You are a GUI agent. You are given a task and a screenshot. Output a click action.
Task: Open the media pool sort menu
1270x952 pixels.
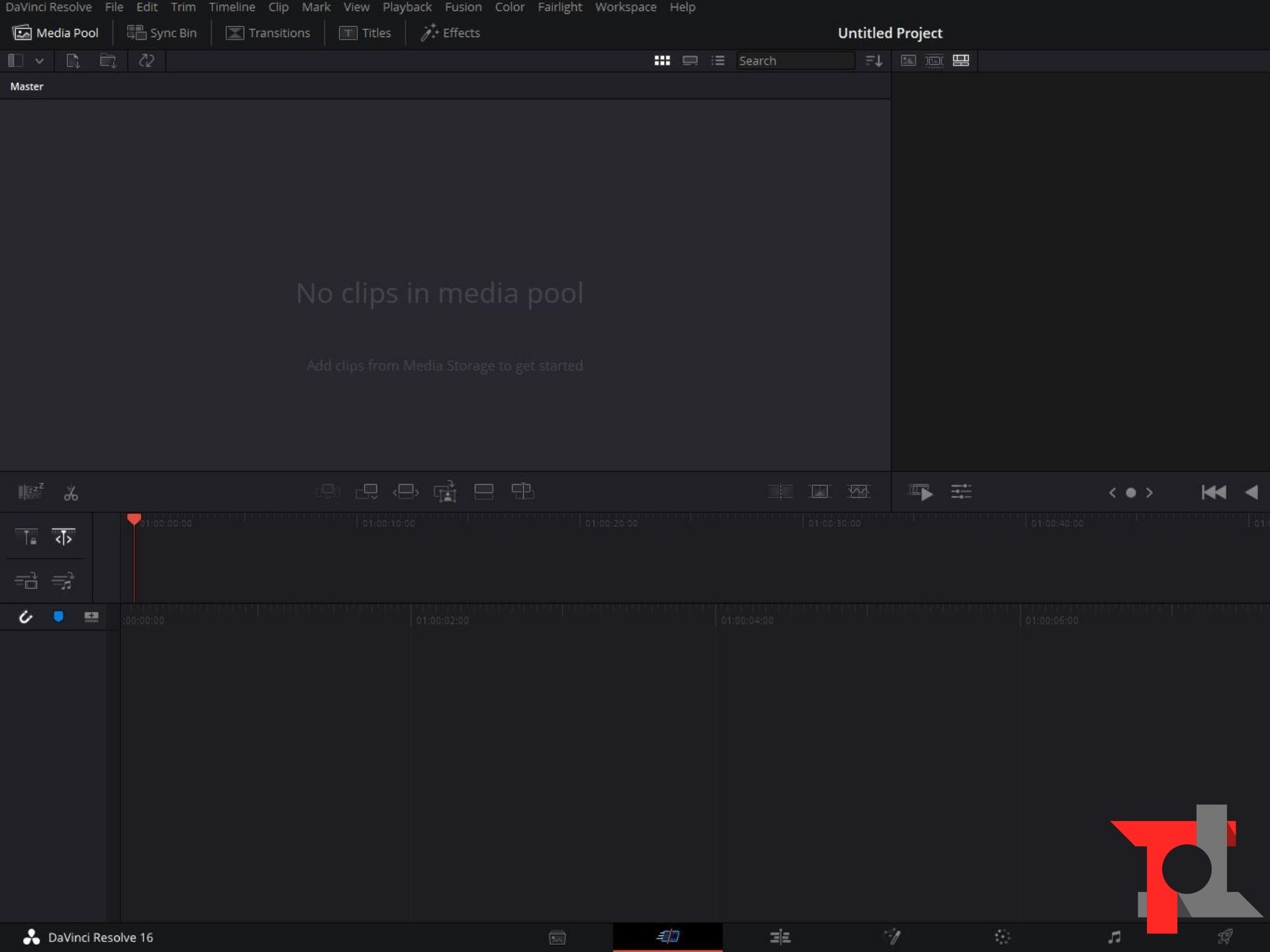click(x=874, y=61)
